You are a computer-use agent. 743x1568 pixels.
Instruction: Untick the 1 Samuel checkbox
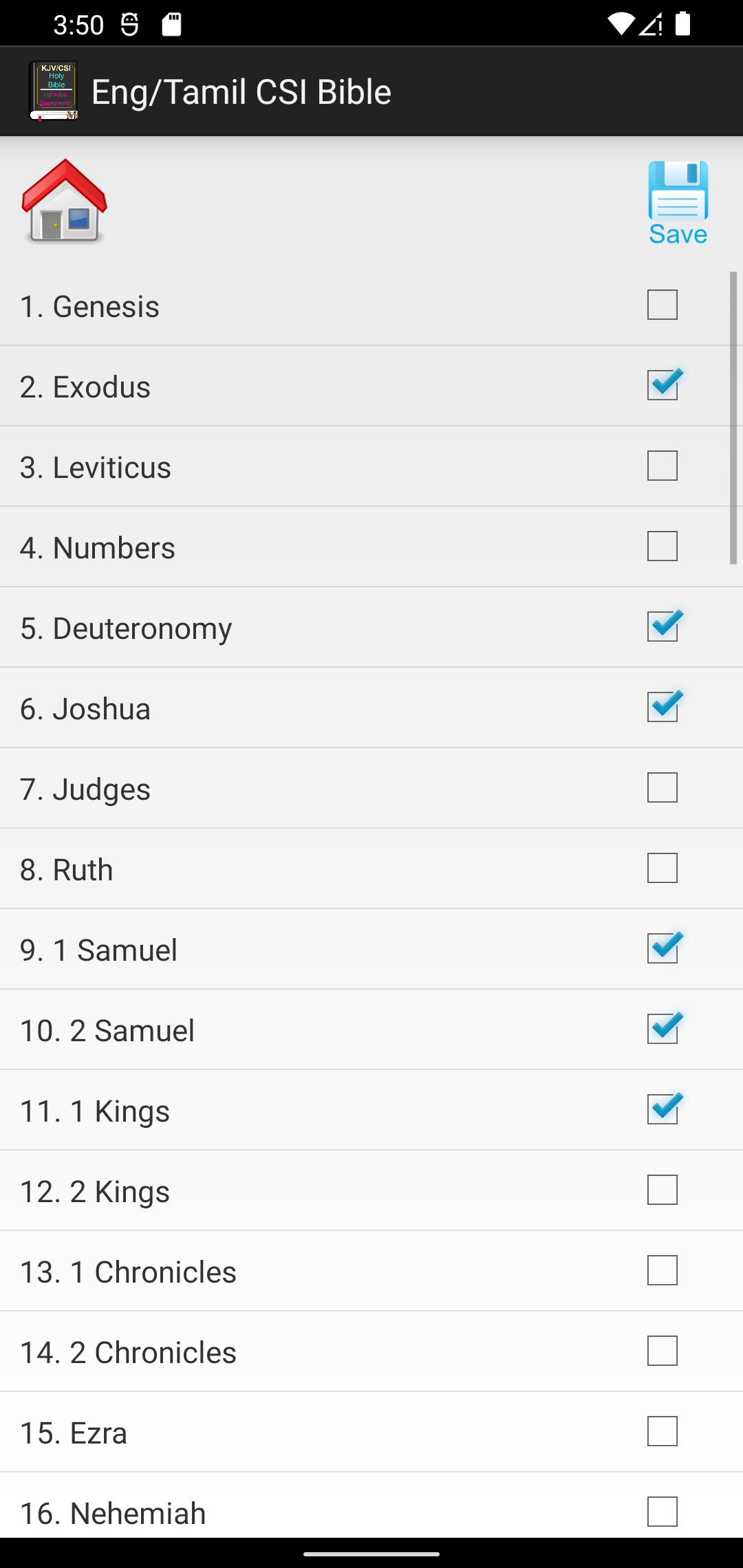coord(663,949)
